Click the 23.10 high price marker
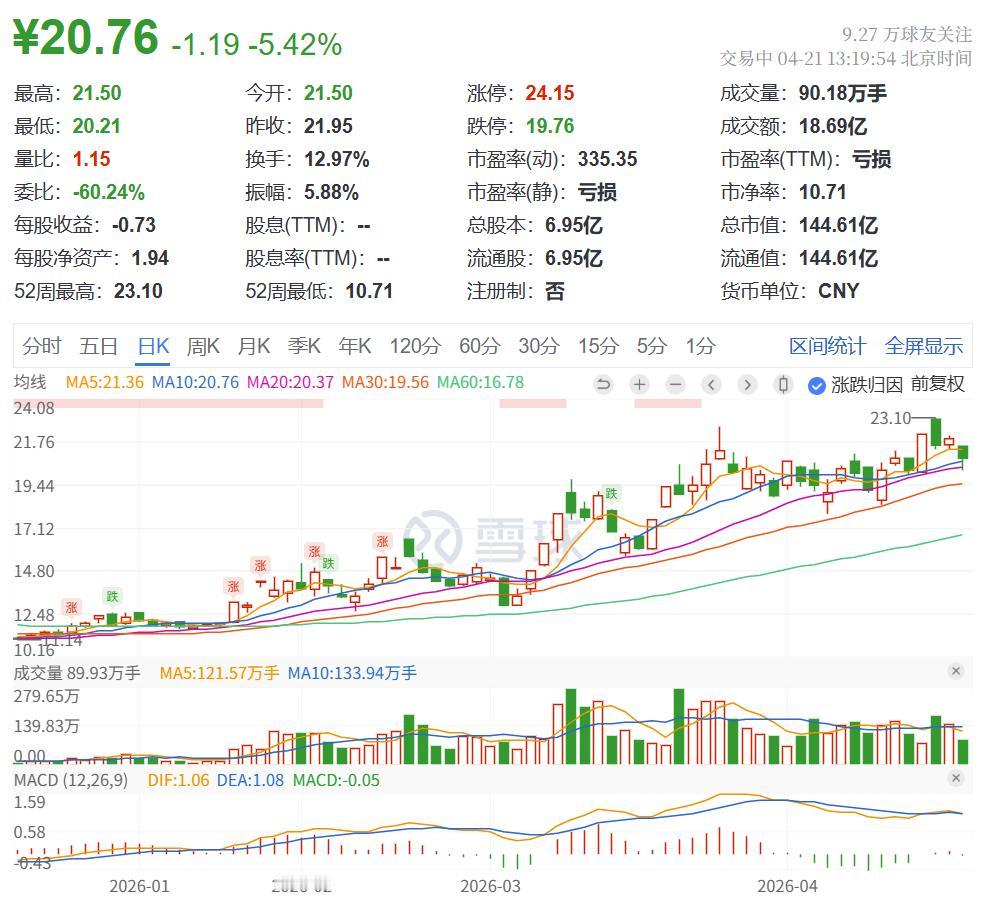The height and width of the screenshot is (897, 993). click(x=890, y=418)
